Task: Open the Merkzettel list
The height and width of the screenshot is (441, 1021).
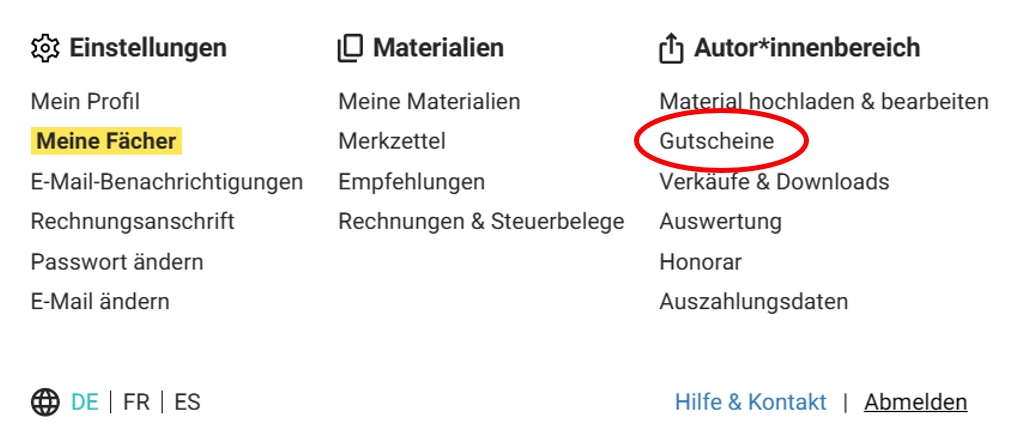Action: point(392,141)
